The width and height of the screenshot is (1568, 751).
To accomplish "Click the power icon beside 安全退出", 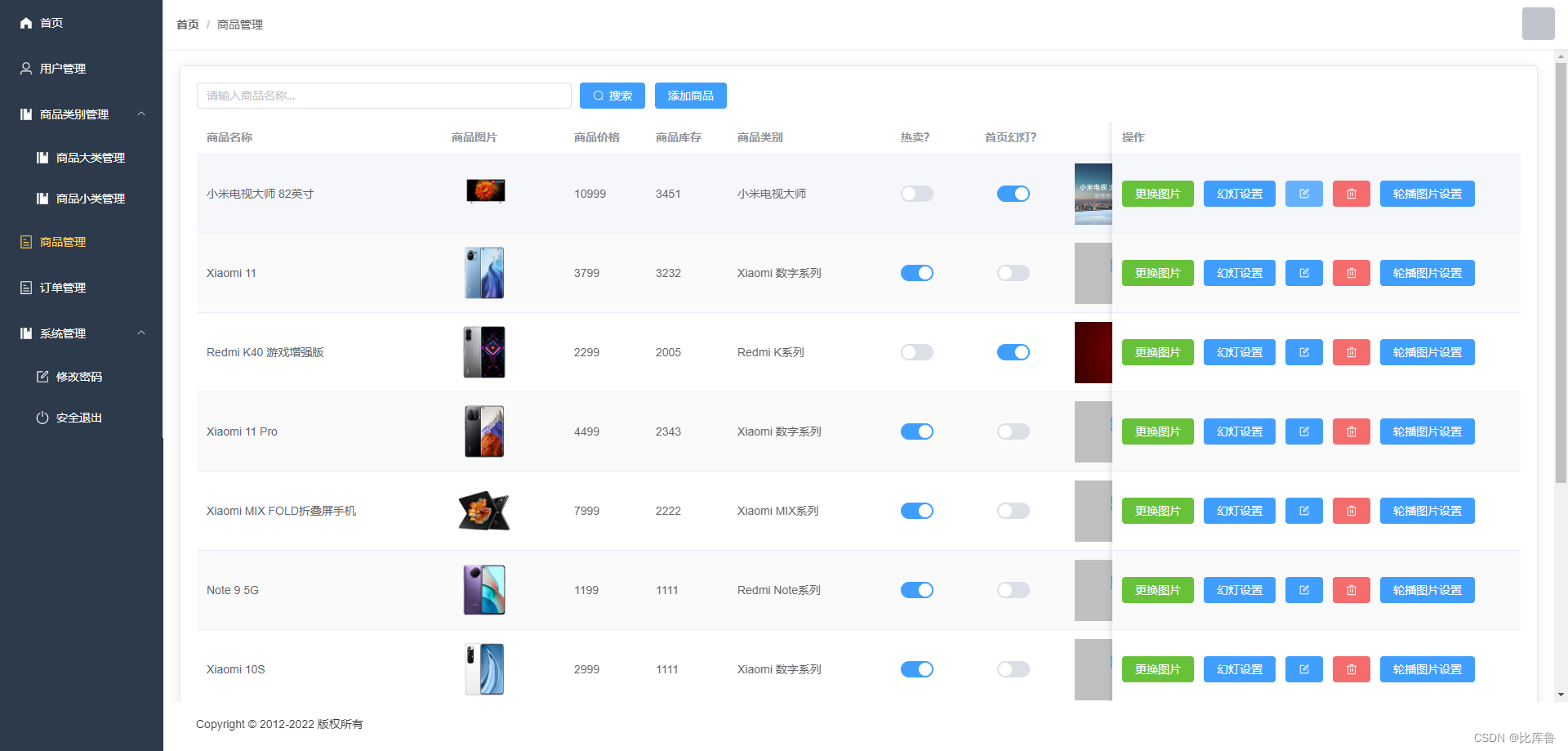I will (42, 418).
